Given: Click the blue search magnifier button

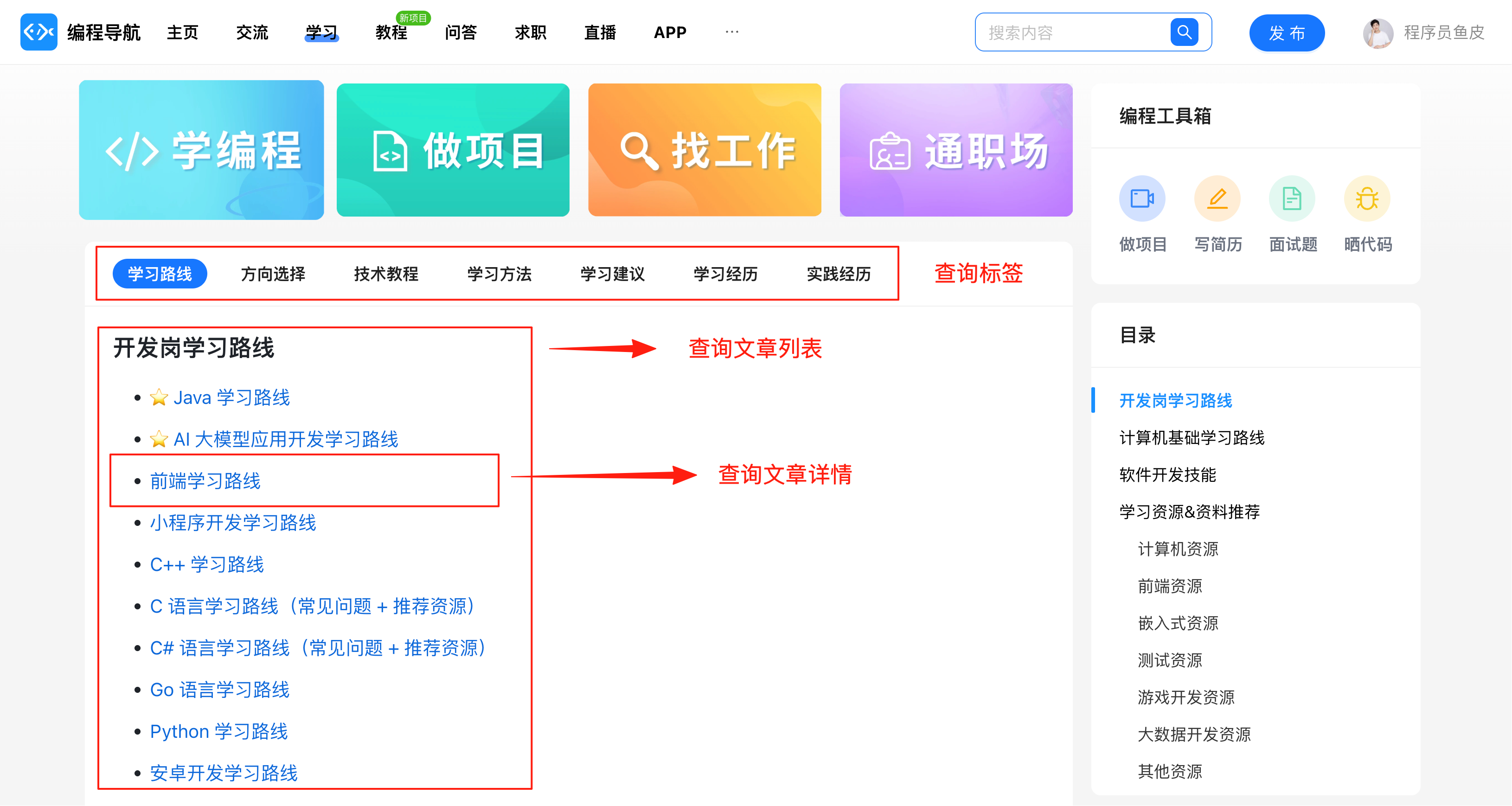Looking at the screenshot, I should [1183, 32].
